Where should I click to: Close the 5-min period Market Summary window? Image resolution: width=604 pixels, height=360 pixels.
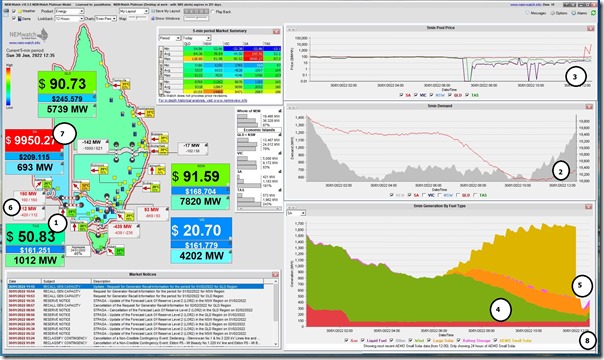[276, 31]
